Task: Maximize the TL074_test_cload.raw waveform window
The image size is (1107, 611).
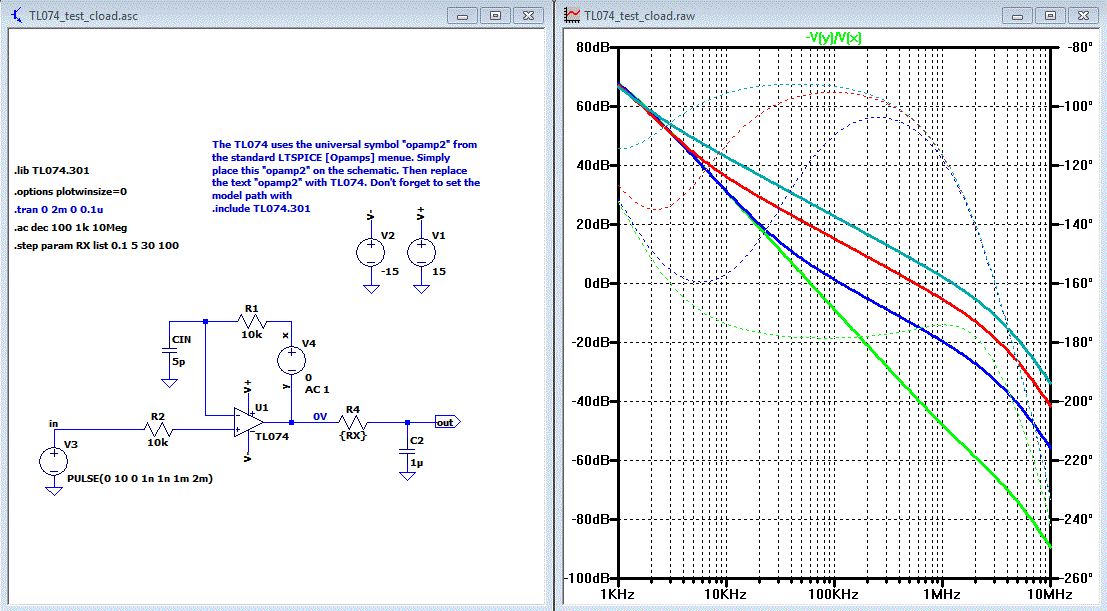Action: coord(1053,15)
